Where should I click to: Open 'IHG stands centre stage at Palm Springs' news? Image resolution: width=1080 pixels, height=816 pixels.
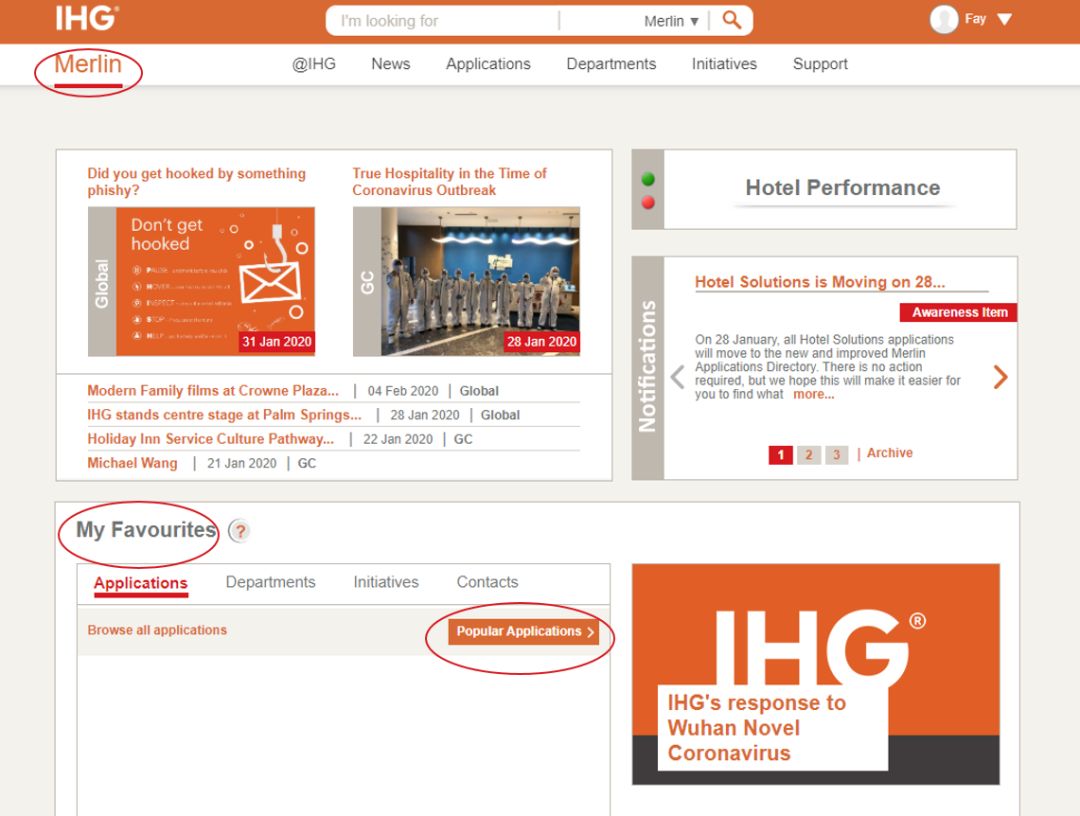[224, 415]
